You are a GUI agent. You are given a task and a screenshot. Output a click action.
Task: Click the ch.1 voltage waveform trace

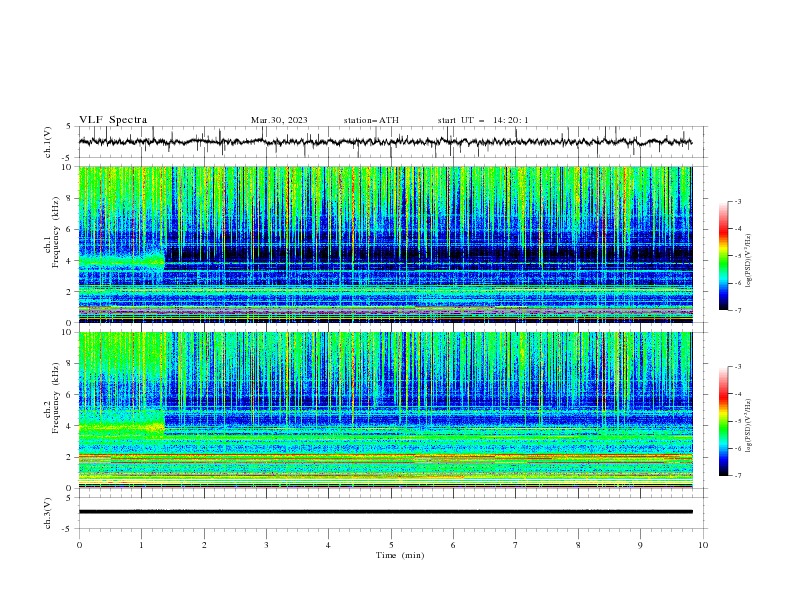click(385, 142)
